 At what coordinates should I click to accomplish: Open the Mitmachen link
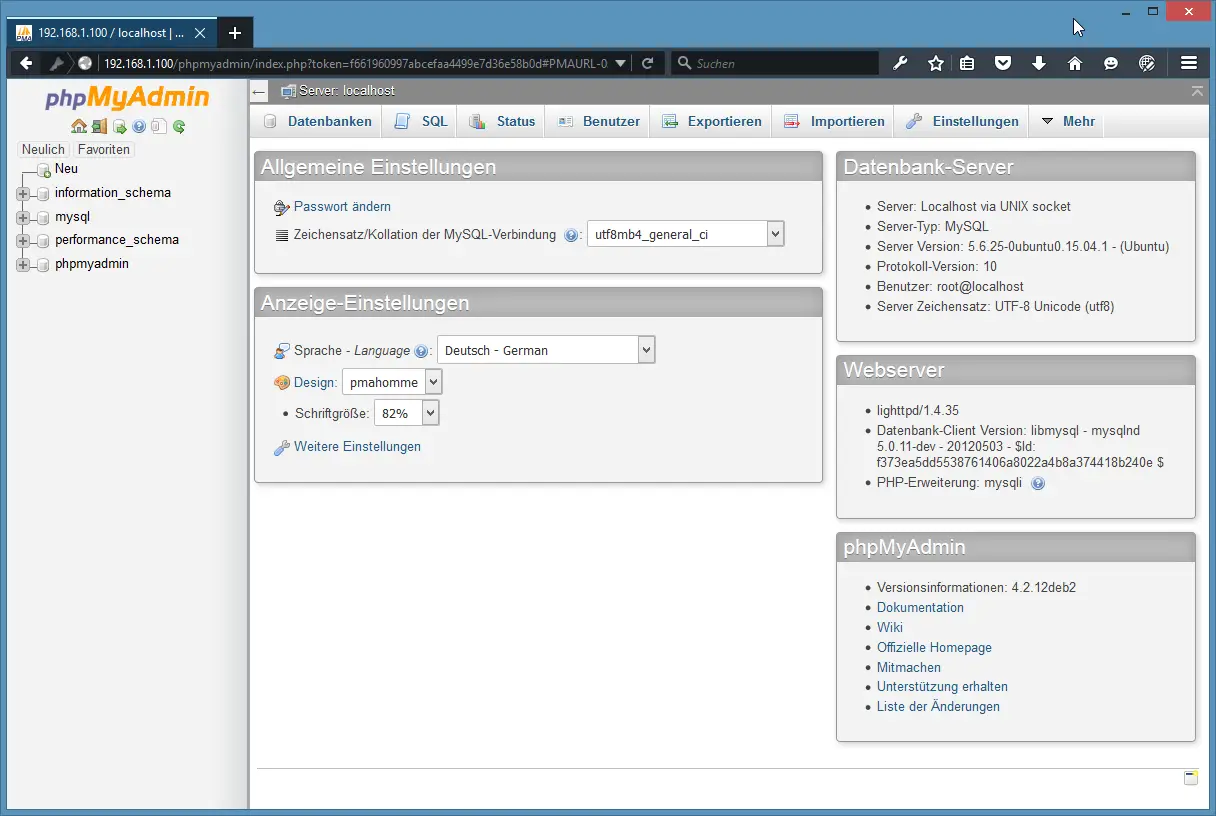coord(909,667)
